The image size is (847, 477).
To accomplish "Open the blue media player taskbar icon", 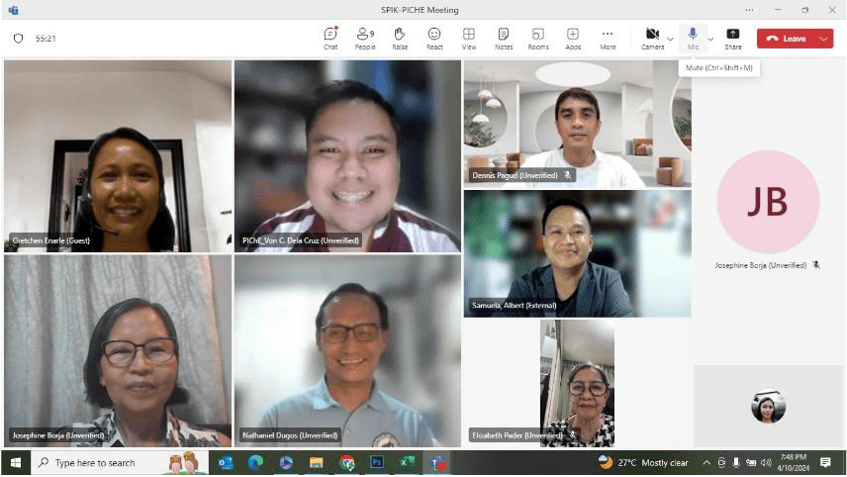I will [286, 463].
